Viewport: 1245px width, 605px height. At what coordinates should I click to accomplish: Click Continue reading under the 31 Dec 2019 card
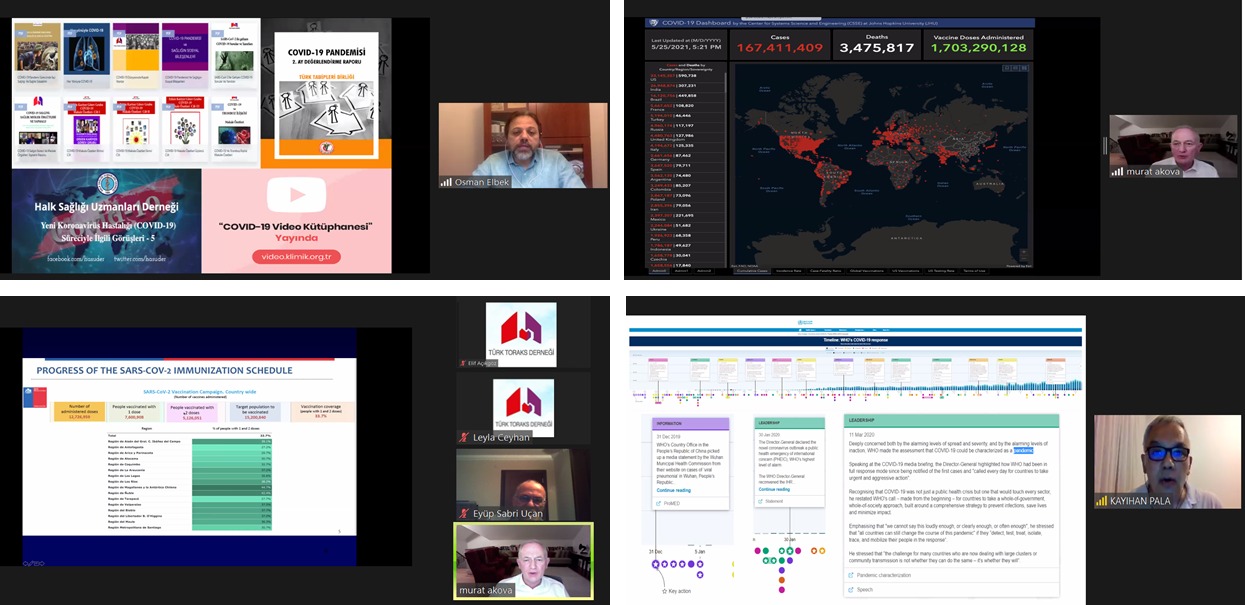click(x=673, y=491)
